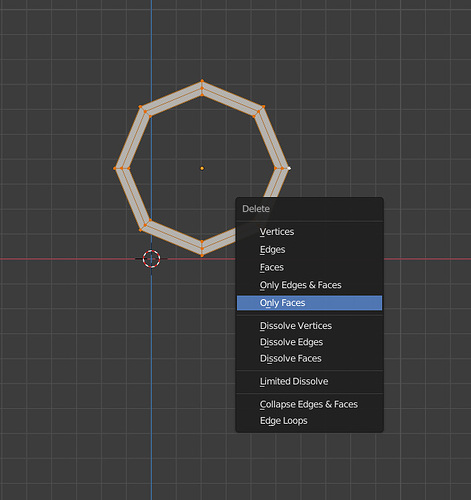Image resolution: width=471 pixels, height=500 pixels.
Task: Select the leftmost outer vertex of the octagon
Action: coord(115,168)
